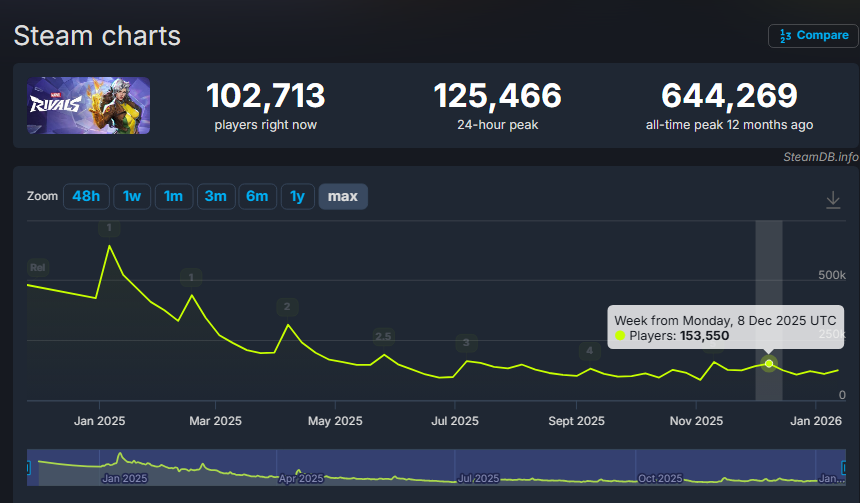Set chart zoom to 1m
The image size is (860, 503).
tap(173, 196)
